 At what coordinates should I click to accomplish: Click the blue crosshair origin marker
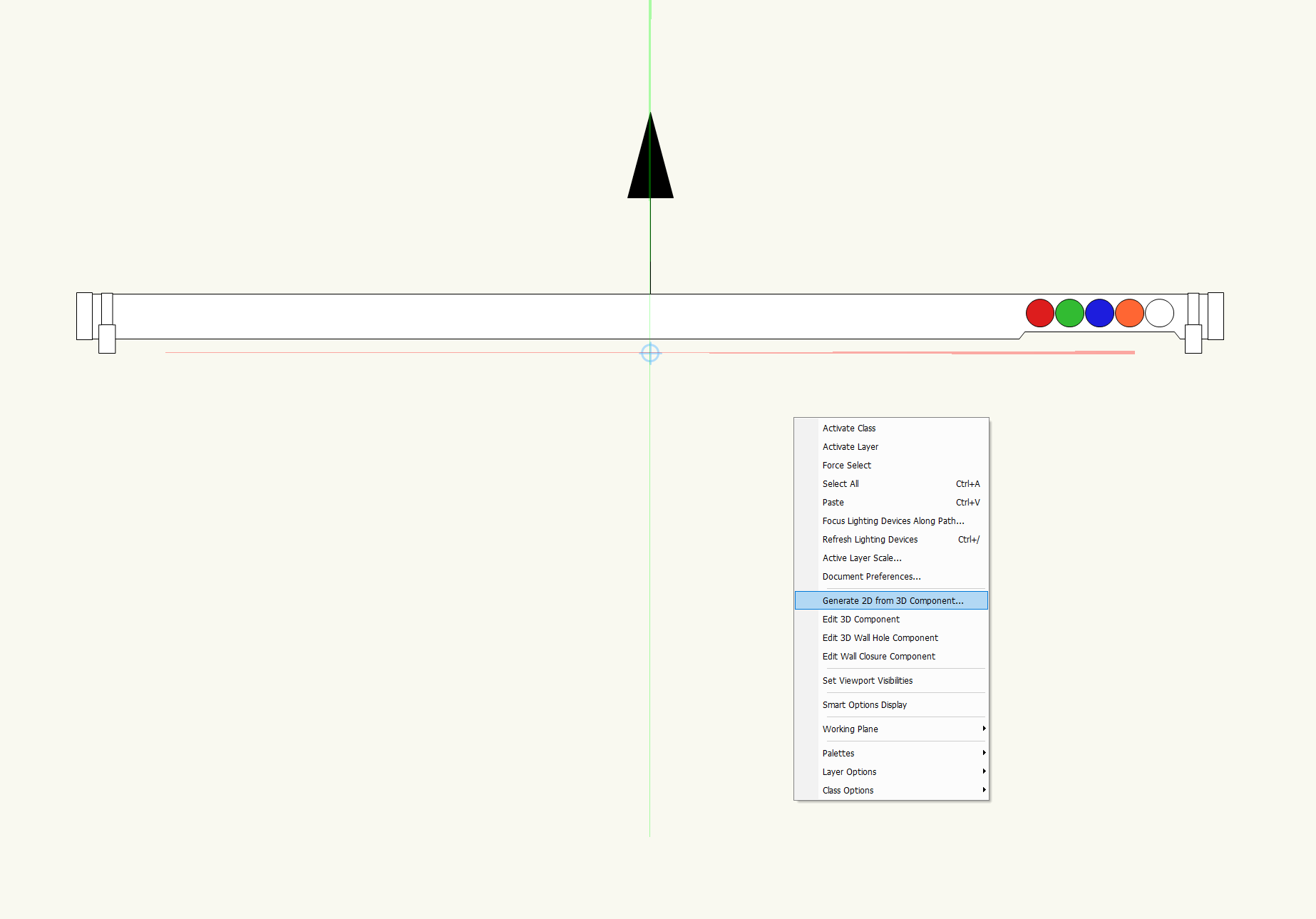point(650,353)
